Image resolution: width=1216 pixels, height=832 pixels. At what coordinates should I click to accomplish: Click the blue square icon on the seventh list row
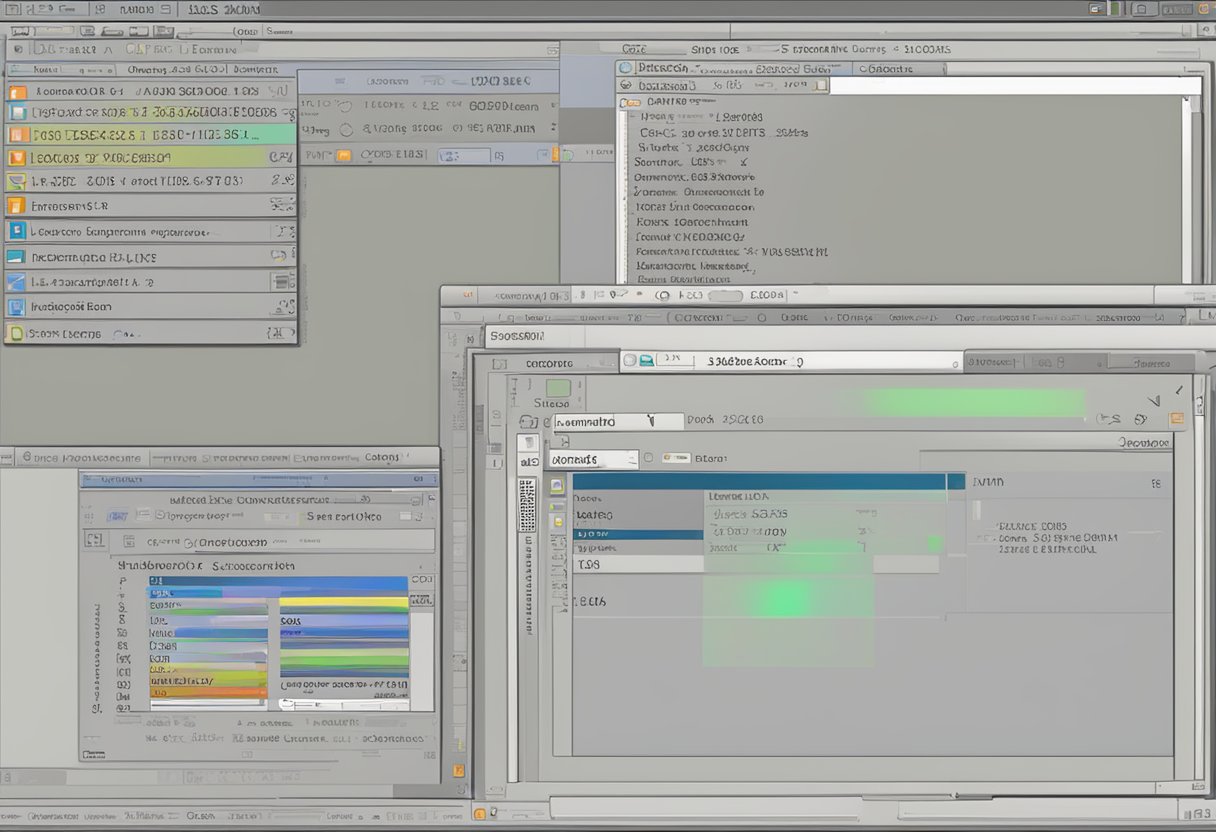[16, 231]
